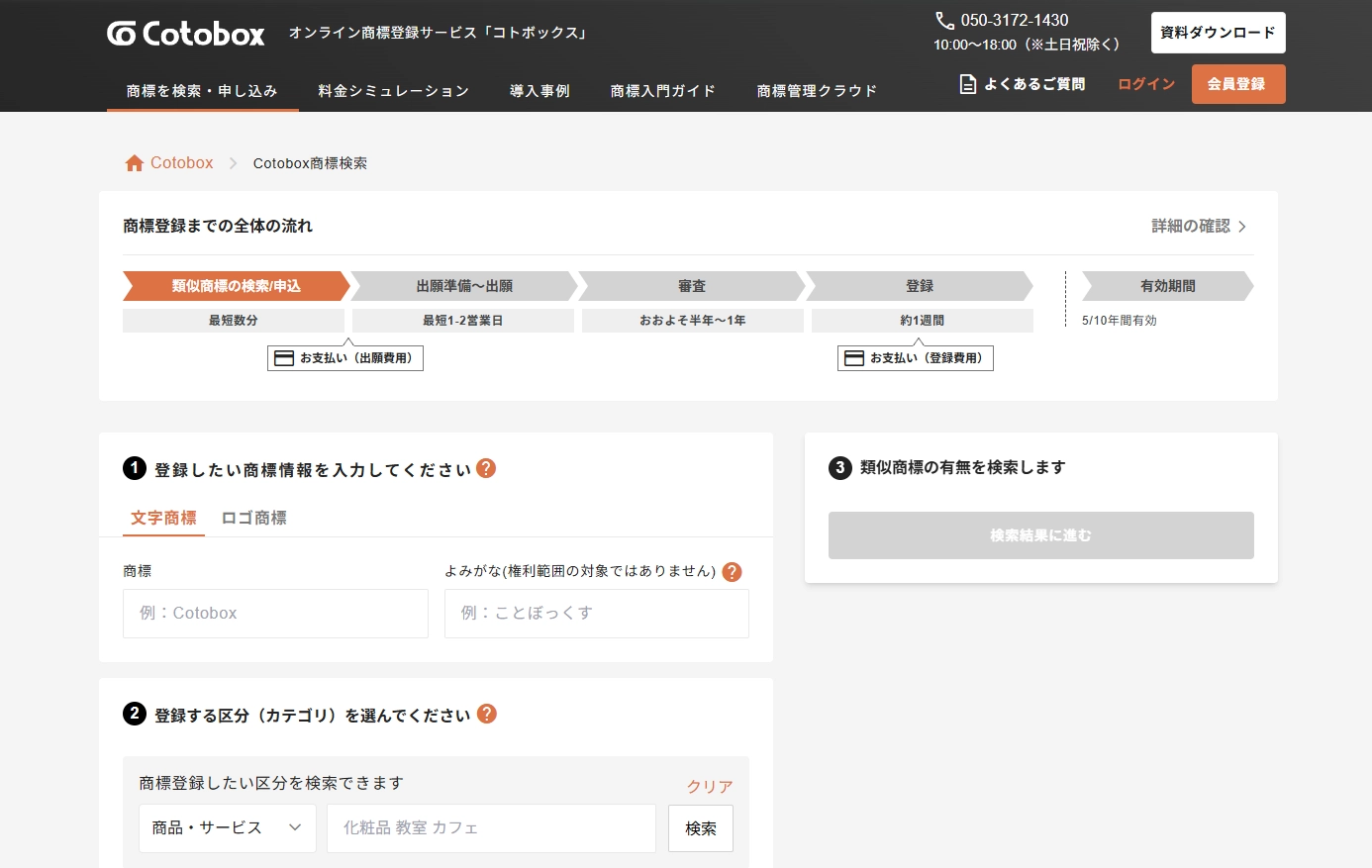Open the 商品・サービス dropdown
Viewport: 1372px width, 868px height.
(227, 827)
